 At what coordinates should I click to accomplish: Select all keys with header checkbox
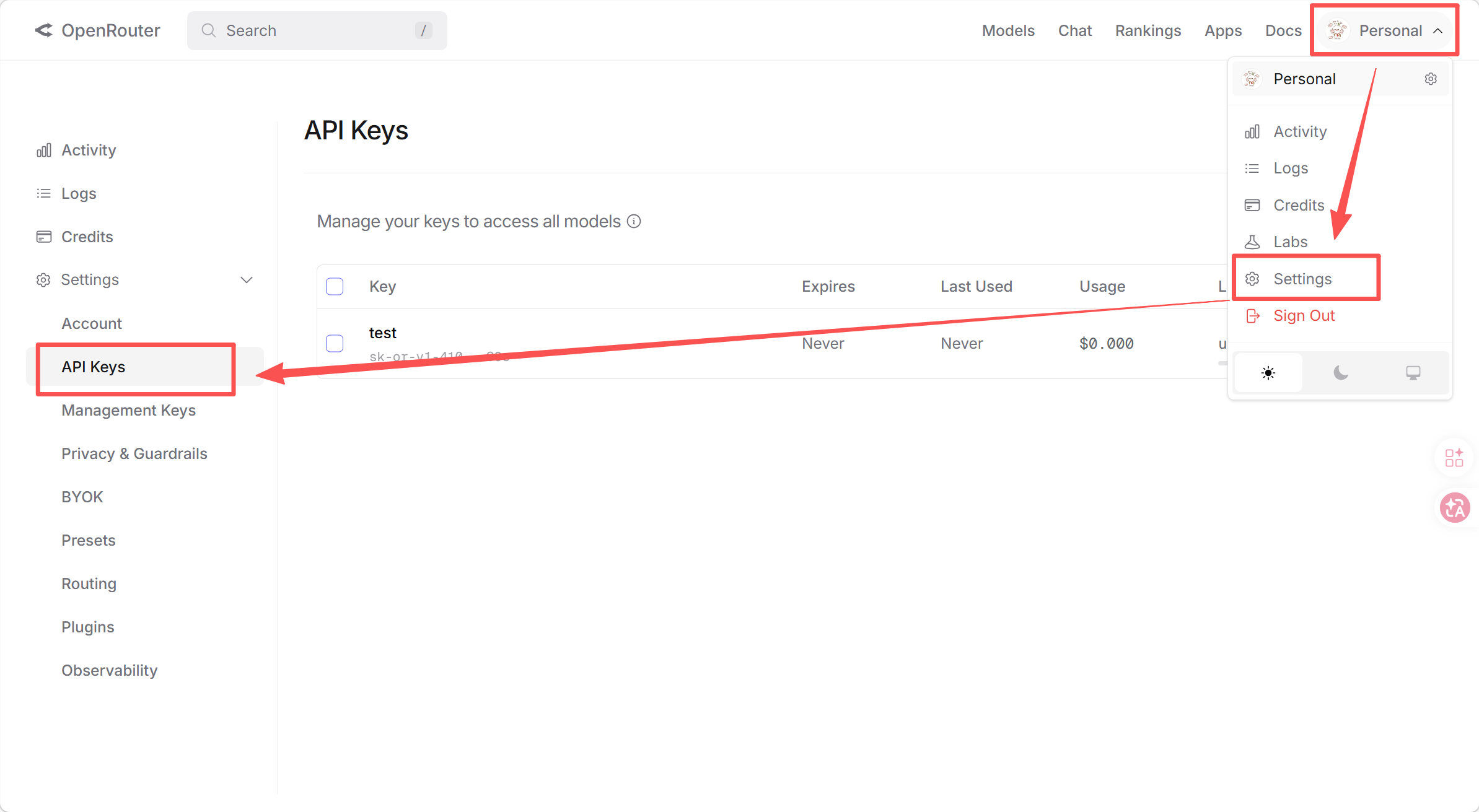tap(335, 286)
